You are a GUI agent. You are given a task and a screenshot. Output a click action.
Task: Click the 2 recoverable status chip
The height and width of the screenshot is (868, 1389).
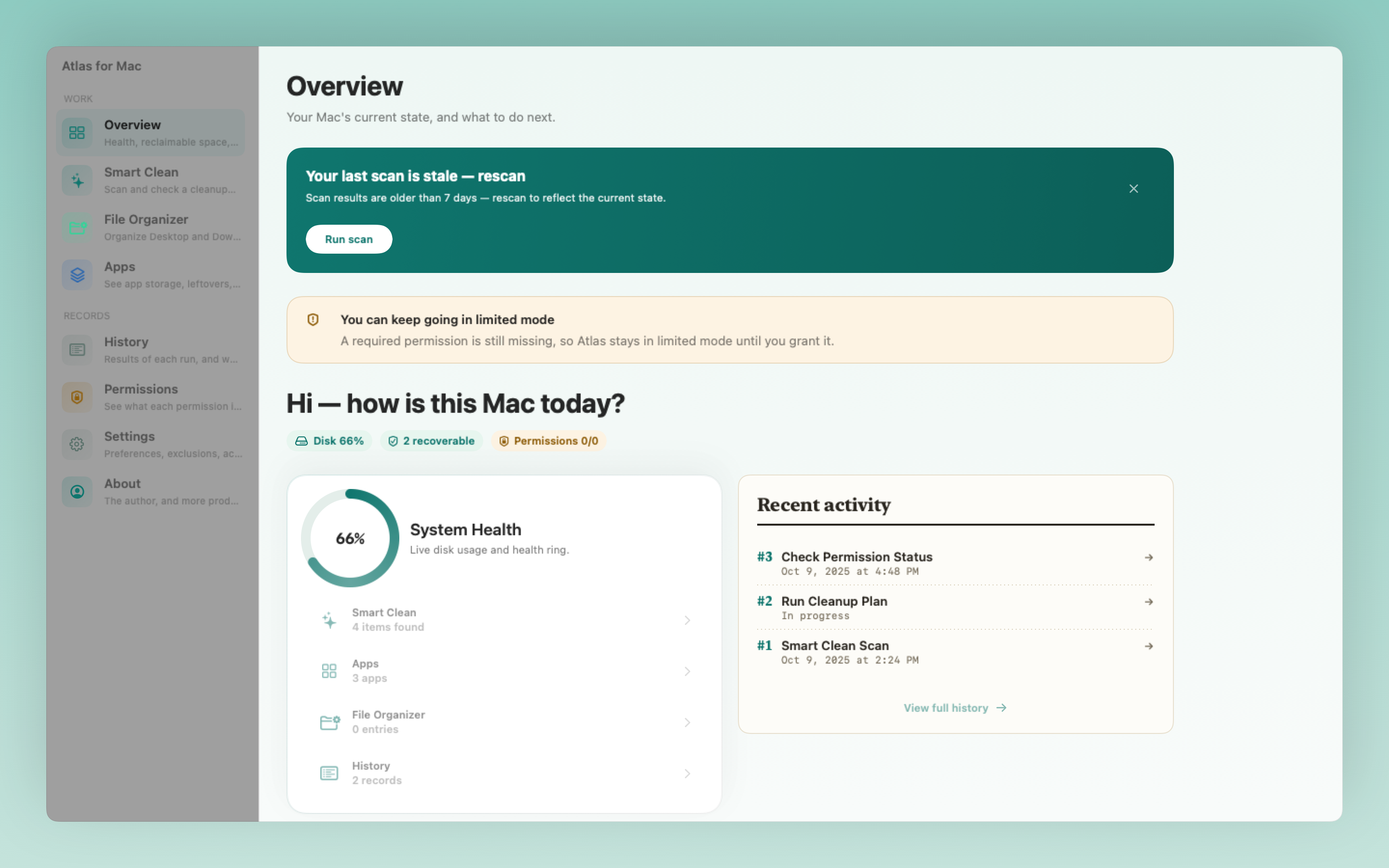432,441
